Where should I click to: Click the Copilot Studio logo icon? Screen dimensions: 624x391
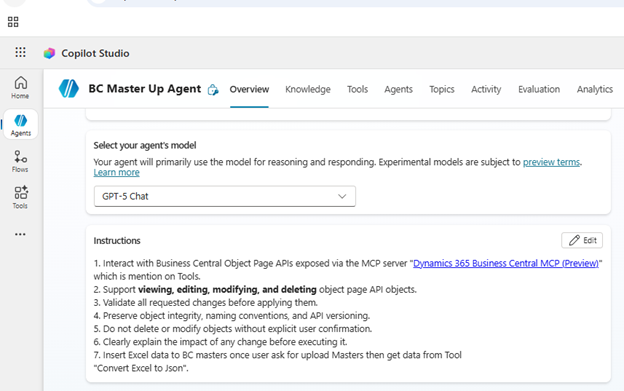pyautogui.click(x=49, y=53)
